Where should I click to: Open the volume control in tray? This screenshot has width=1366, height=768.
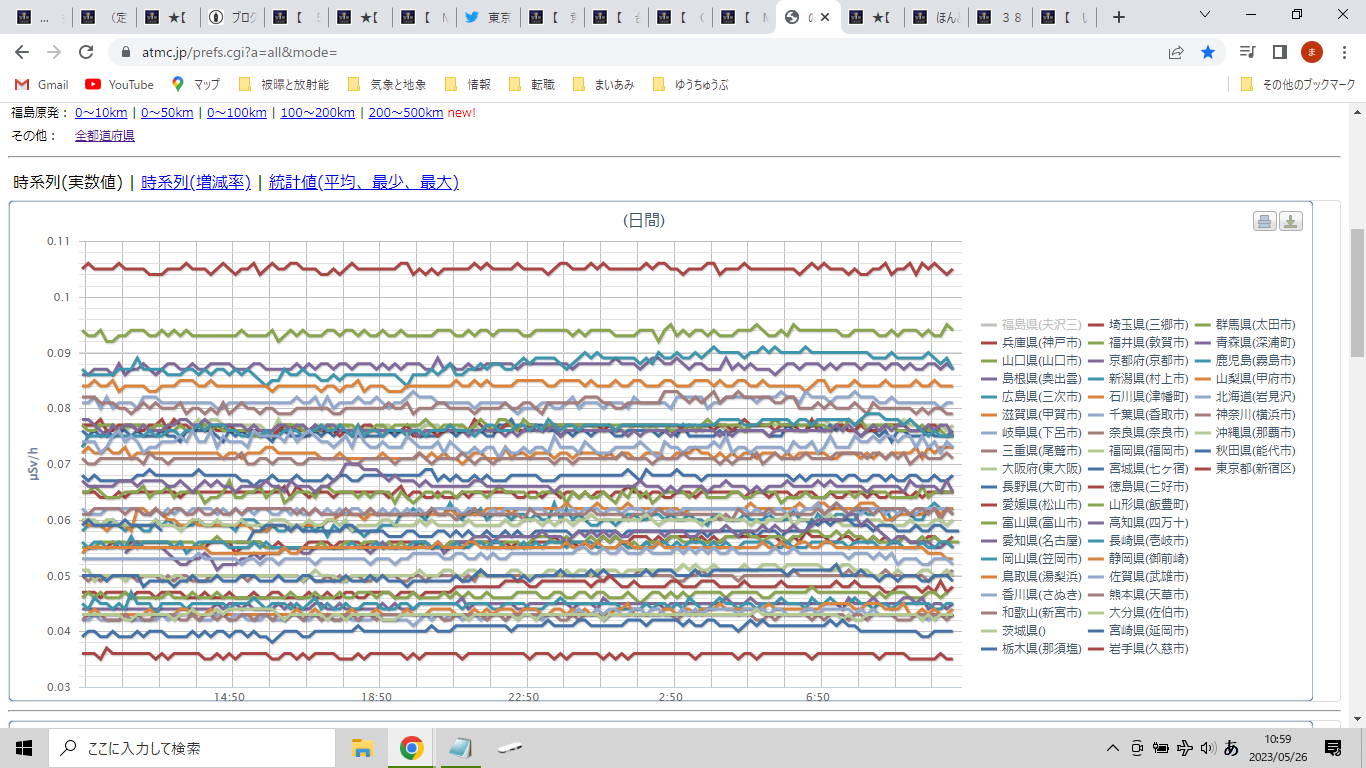1208,747
